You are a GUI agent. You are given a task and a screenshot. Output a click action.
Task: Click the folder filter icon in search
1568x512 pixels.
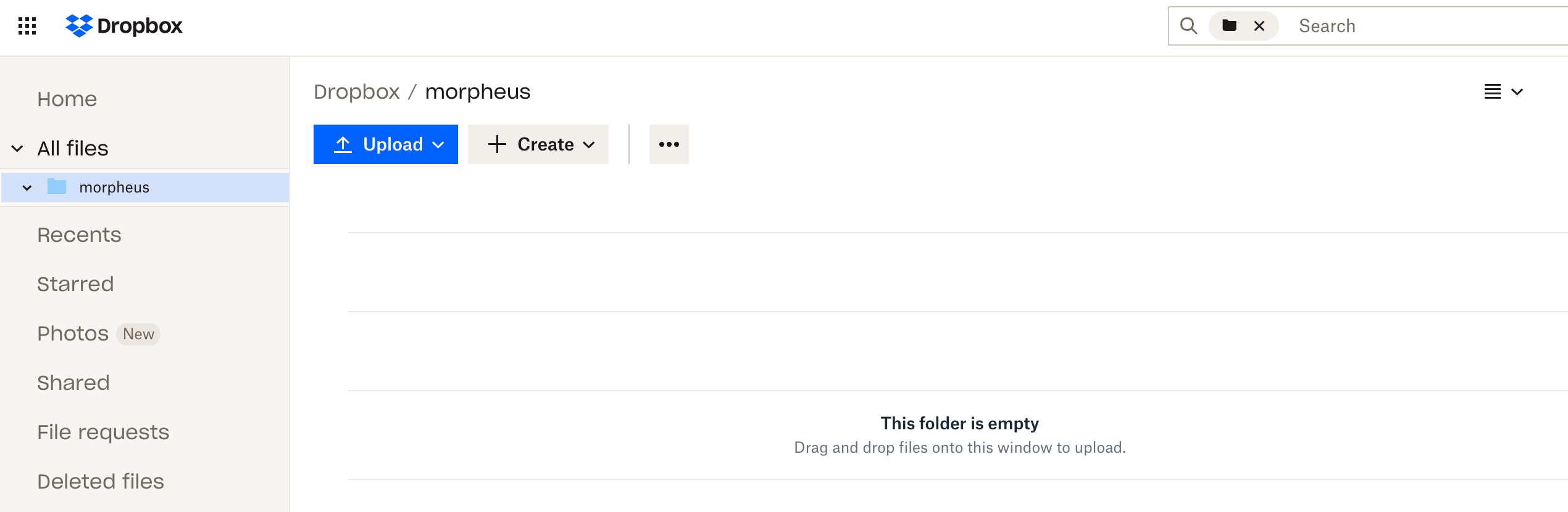(x=1229, y=26)
